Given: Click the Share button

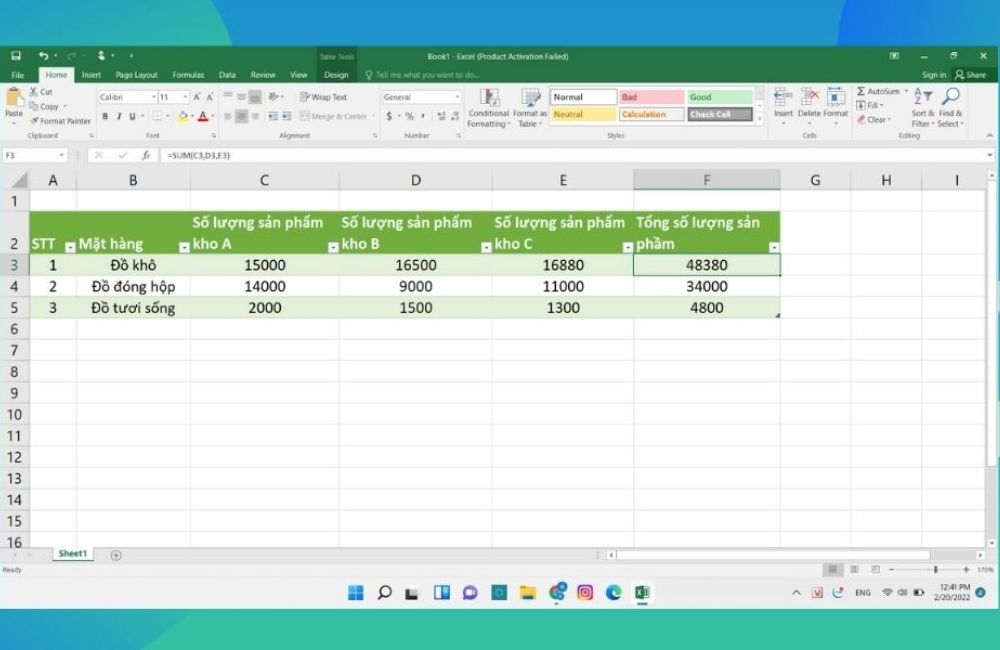Looking at the screenshot, I should 971,75.
